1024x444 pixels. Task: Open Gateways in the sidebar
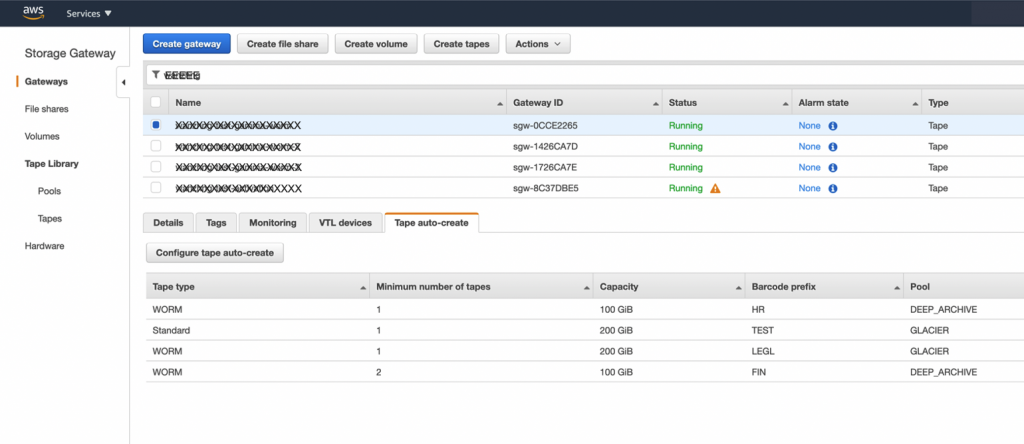pos(46,82)
